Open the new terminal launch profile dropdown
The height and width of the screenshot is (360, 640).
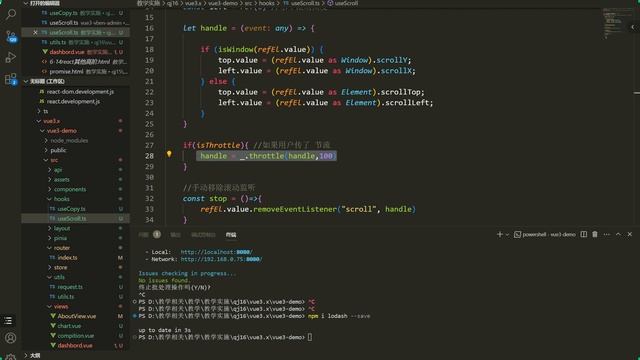pos(507,235)
